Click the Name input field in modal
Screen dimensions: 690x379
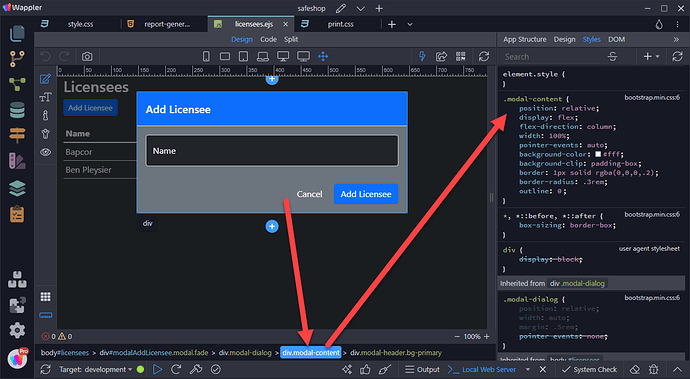pos(272,151)
